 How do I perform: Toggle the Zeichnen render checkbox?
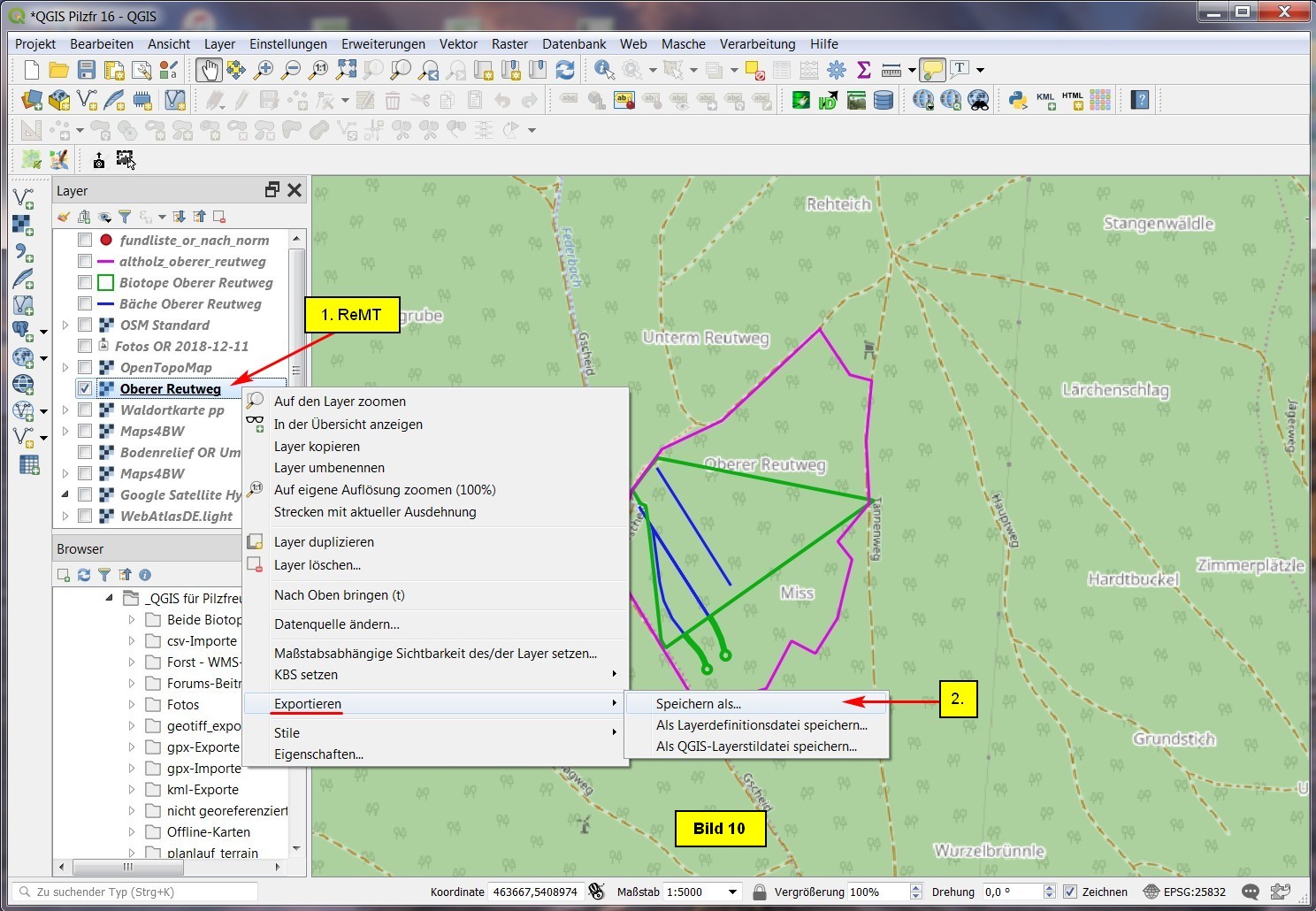(x=1070, y=892)
